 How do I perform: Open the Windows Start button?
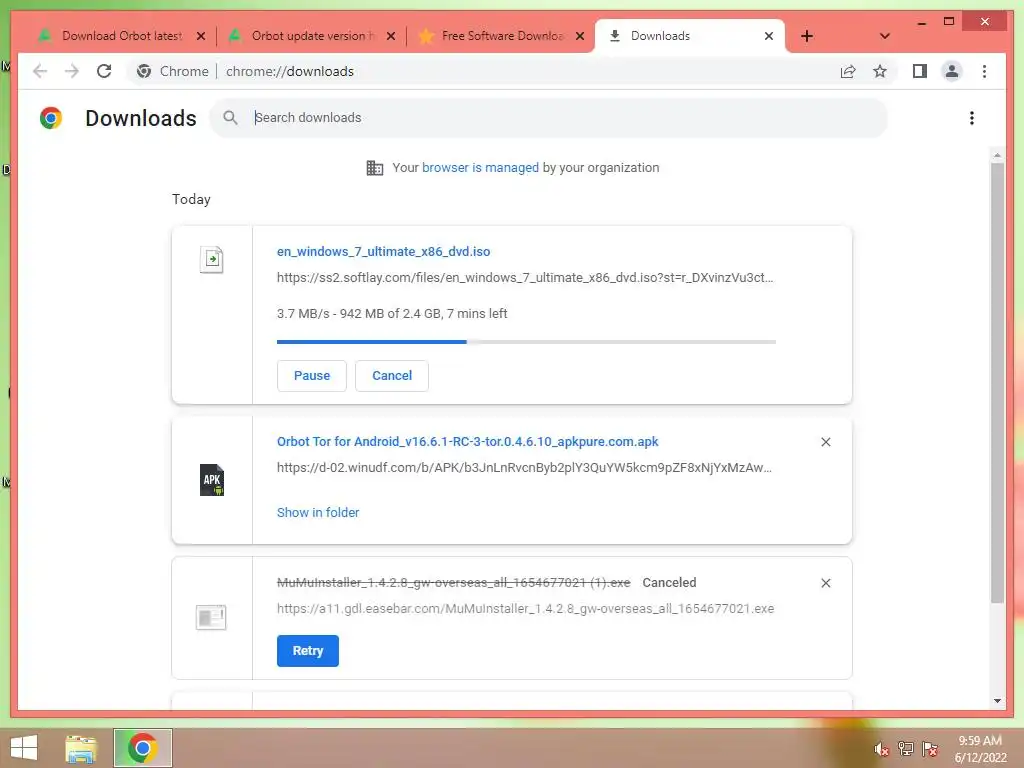coord(24,748)
